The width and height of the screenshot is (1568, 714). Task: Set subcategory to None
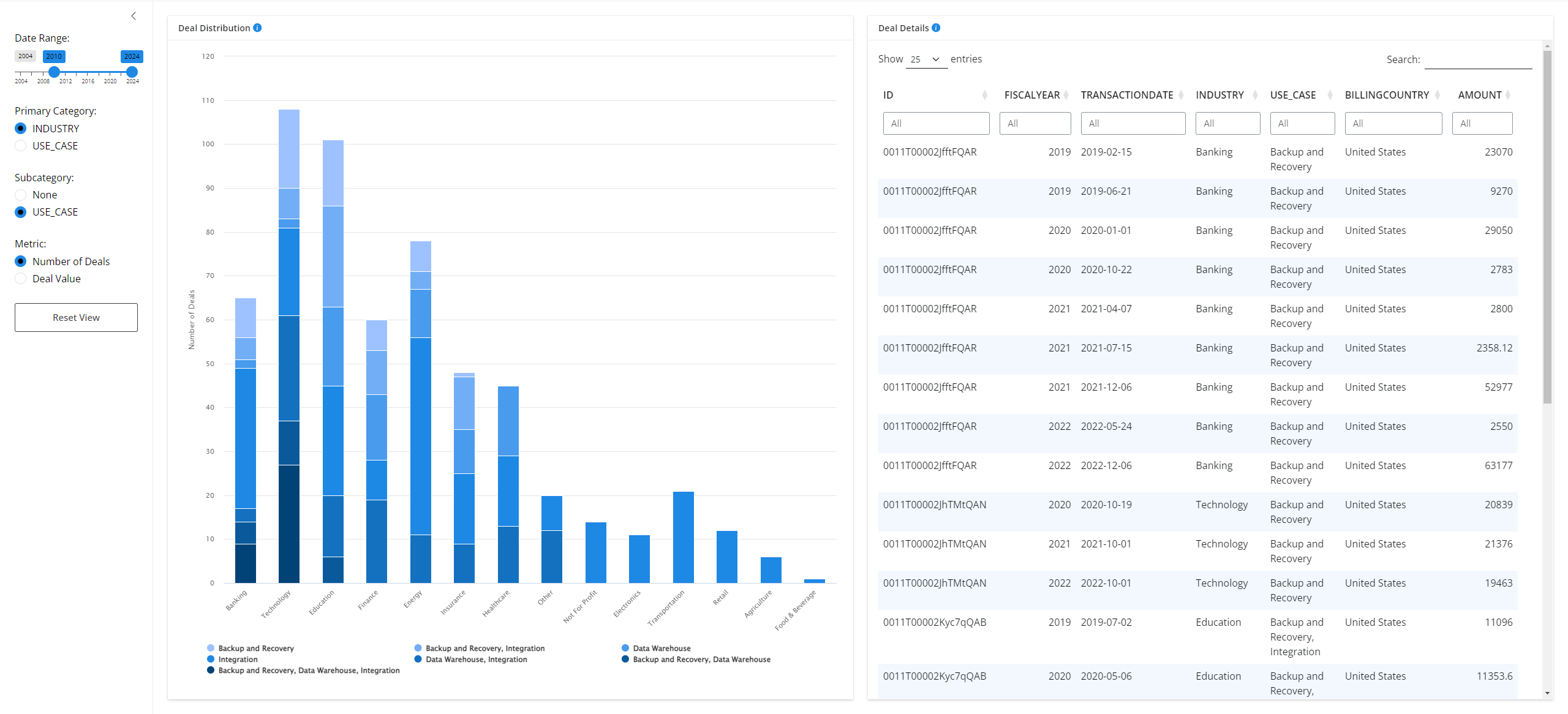tap(21, 195)
